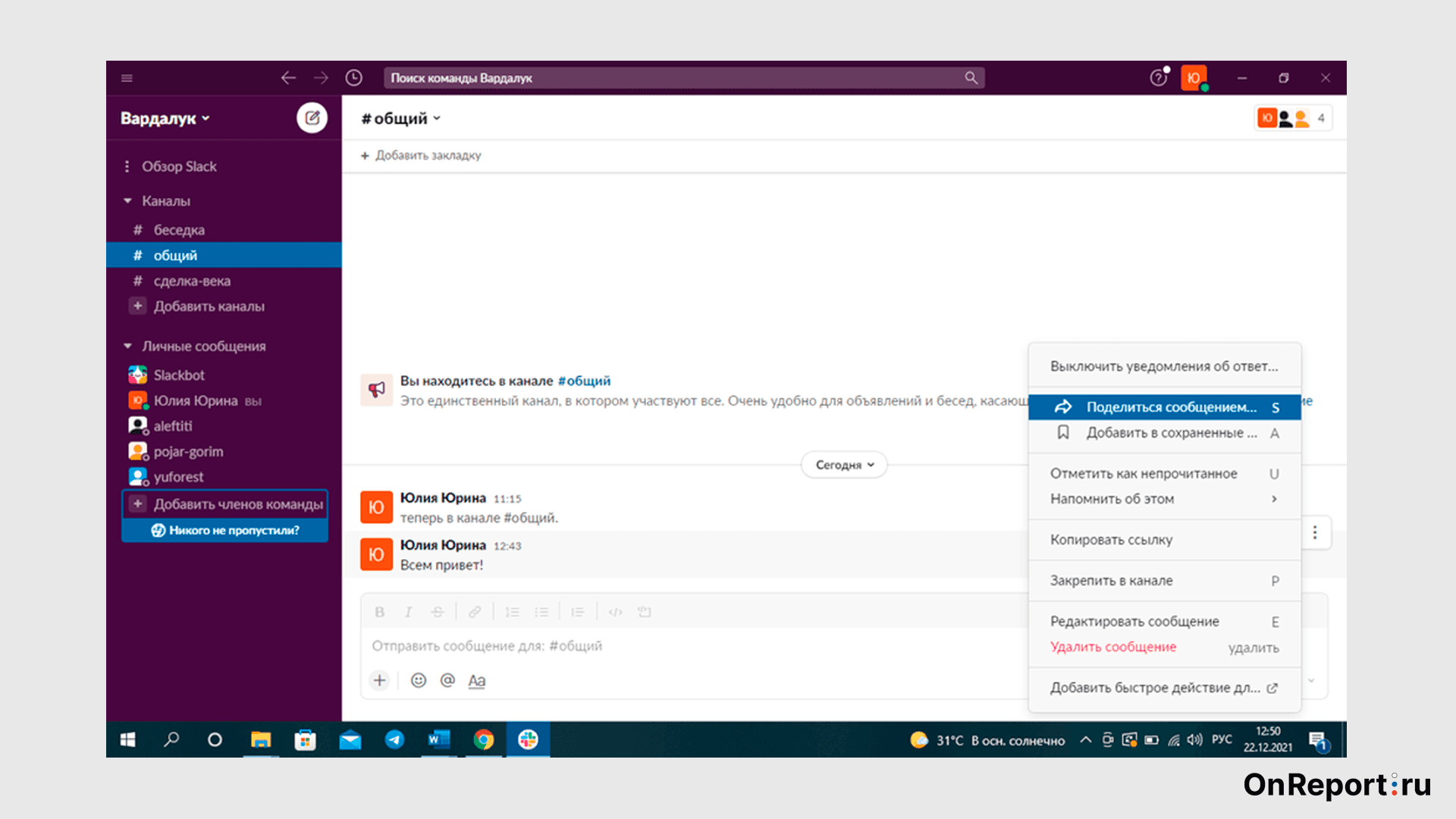Choose Поделиться сообщением menu item

coord(1164,407)
